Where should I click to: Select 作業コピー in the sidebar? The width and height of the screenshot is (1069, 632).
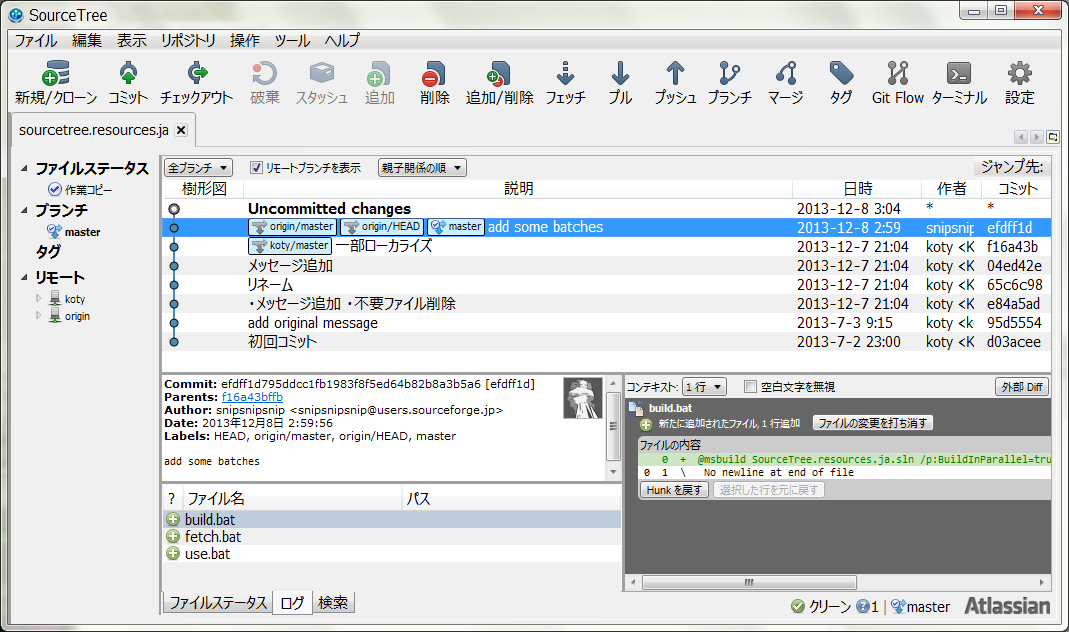click(80, 190)
